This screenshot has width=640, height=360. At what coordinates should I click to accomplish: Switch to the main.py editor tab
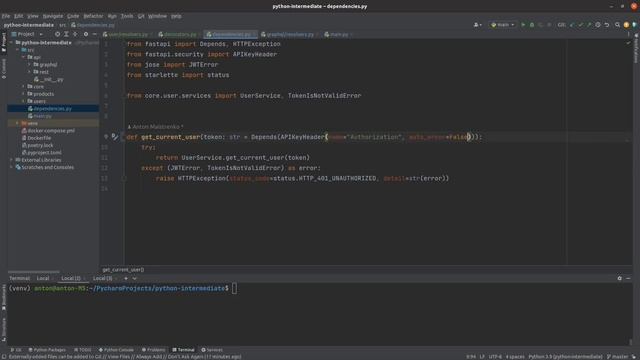point(337,34)
